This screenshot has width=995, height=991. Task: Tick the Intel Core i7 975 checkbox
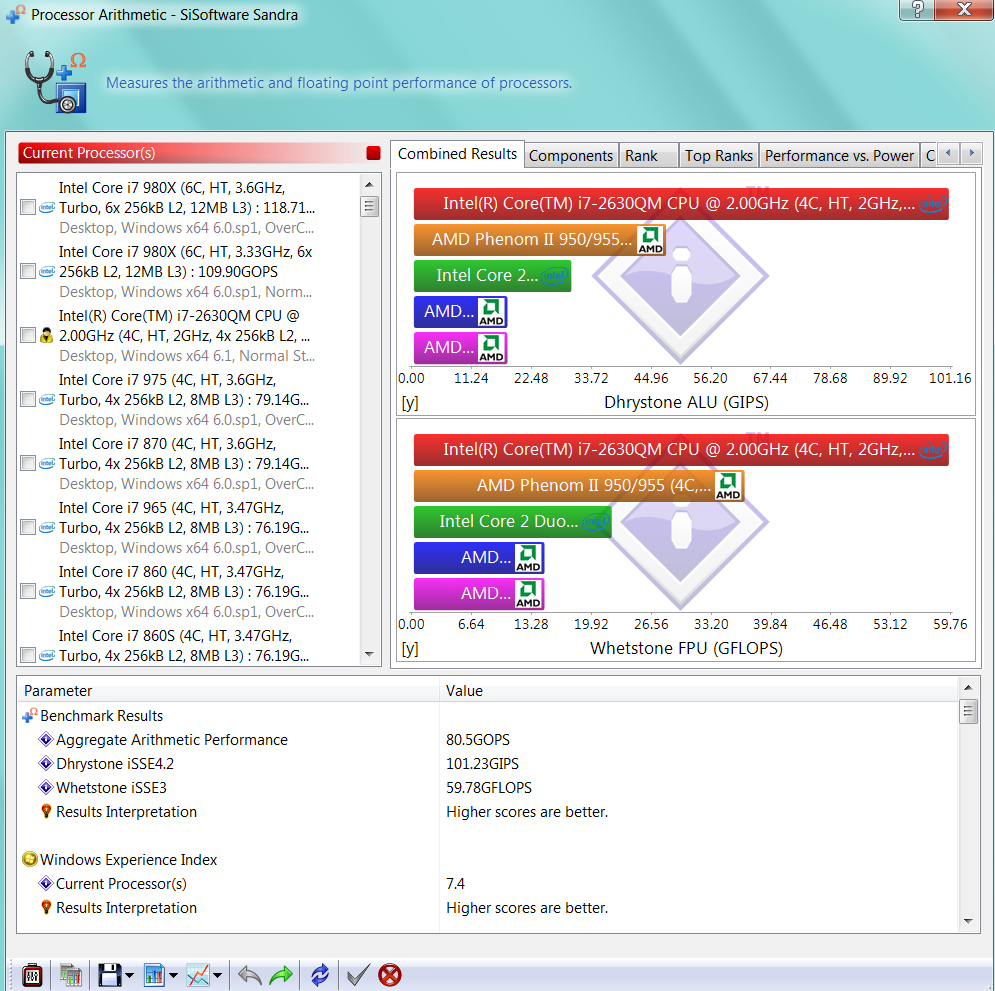tap(28, 400)
